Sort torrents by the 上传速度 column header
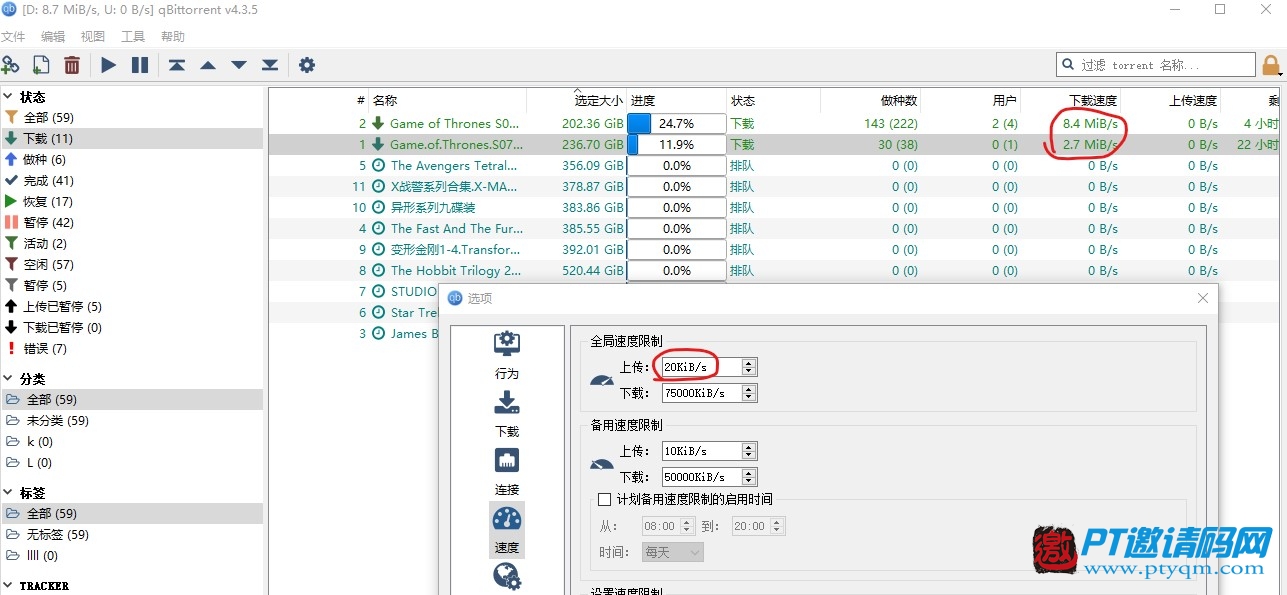 coord(1171,100)
